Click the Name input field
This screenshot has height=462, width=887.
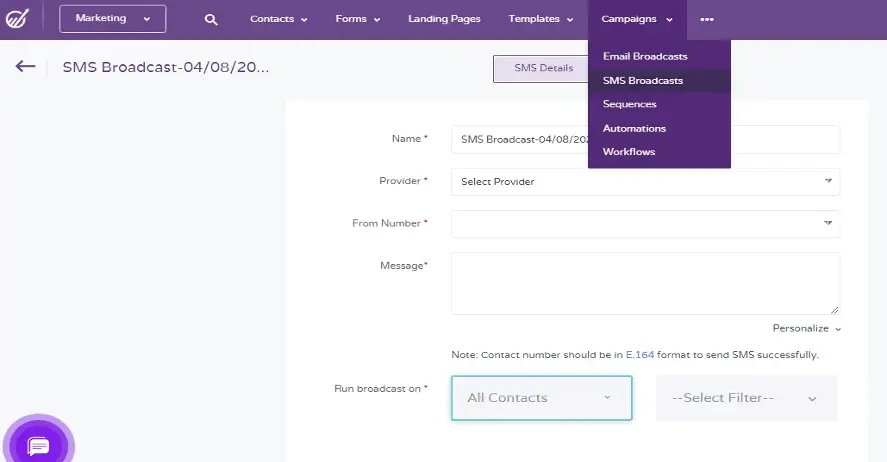645,139
